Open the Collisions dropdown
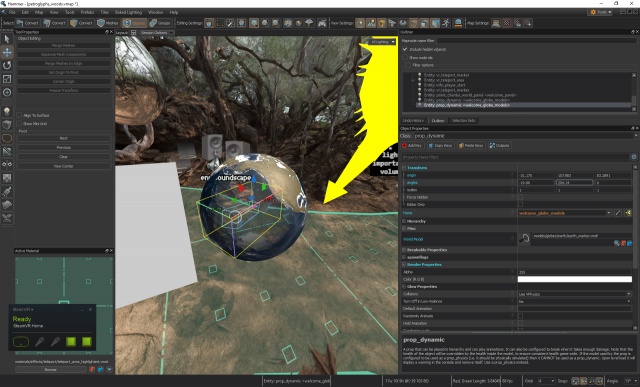 tap(574, 294)
